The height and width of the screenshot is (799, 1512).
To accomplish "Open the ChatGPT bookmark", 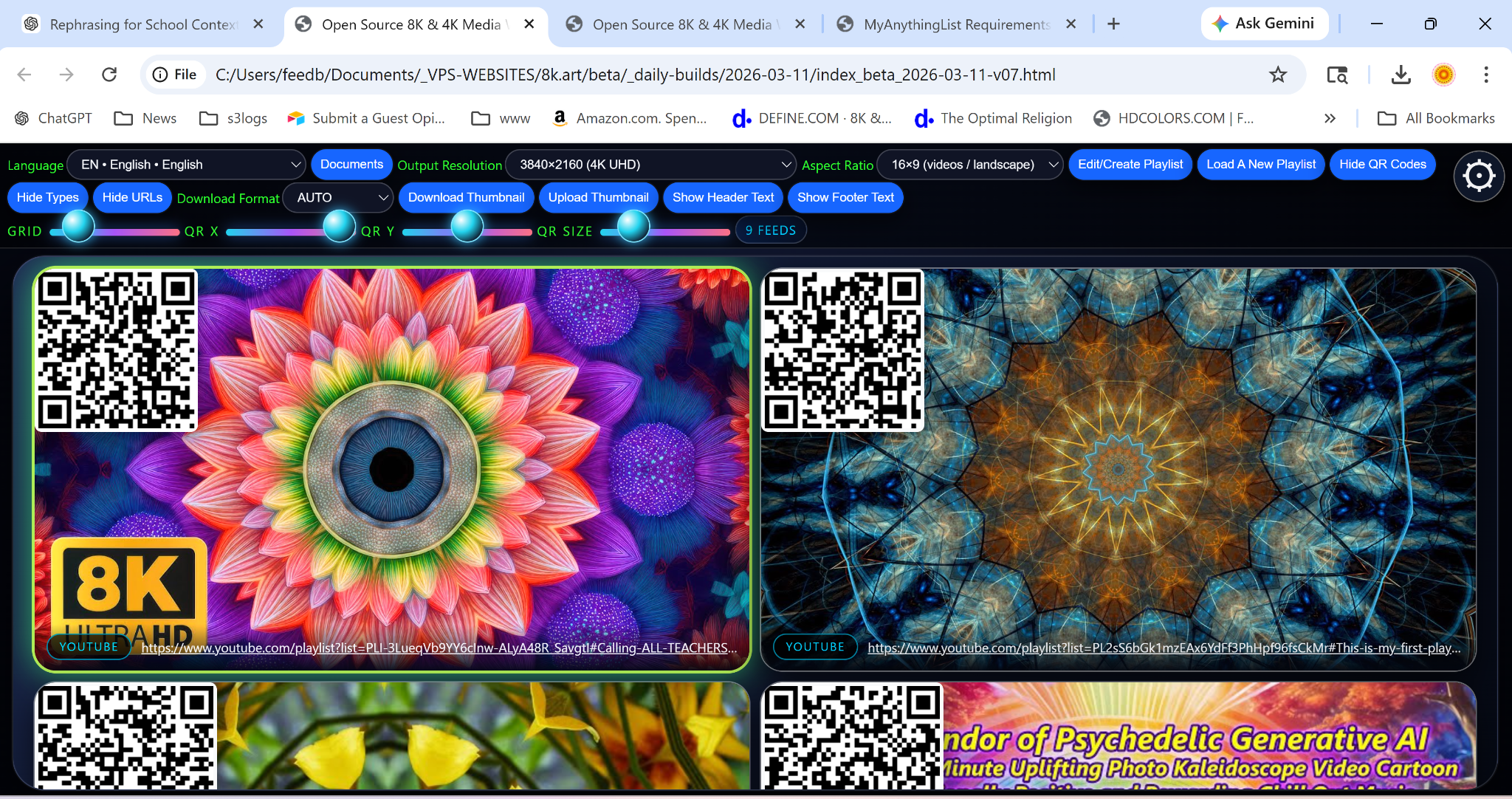I will coord(53,118).
